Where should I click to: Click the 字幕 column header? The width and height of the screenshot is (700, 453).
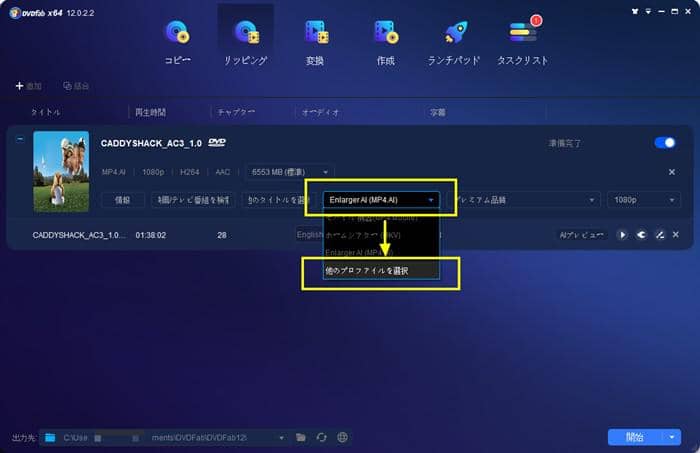(438, 112)
